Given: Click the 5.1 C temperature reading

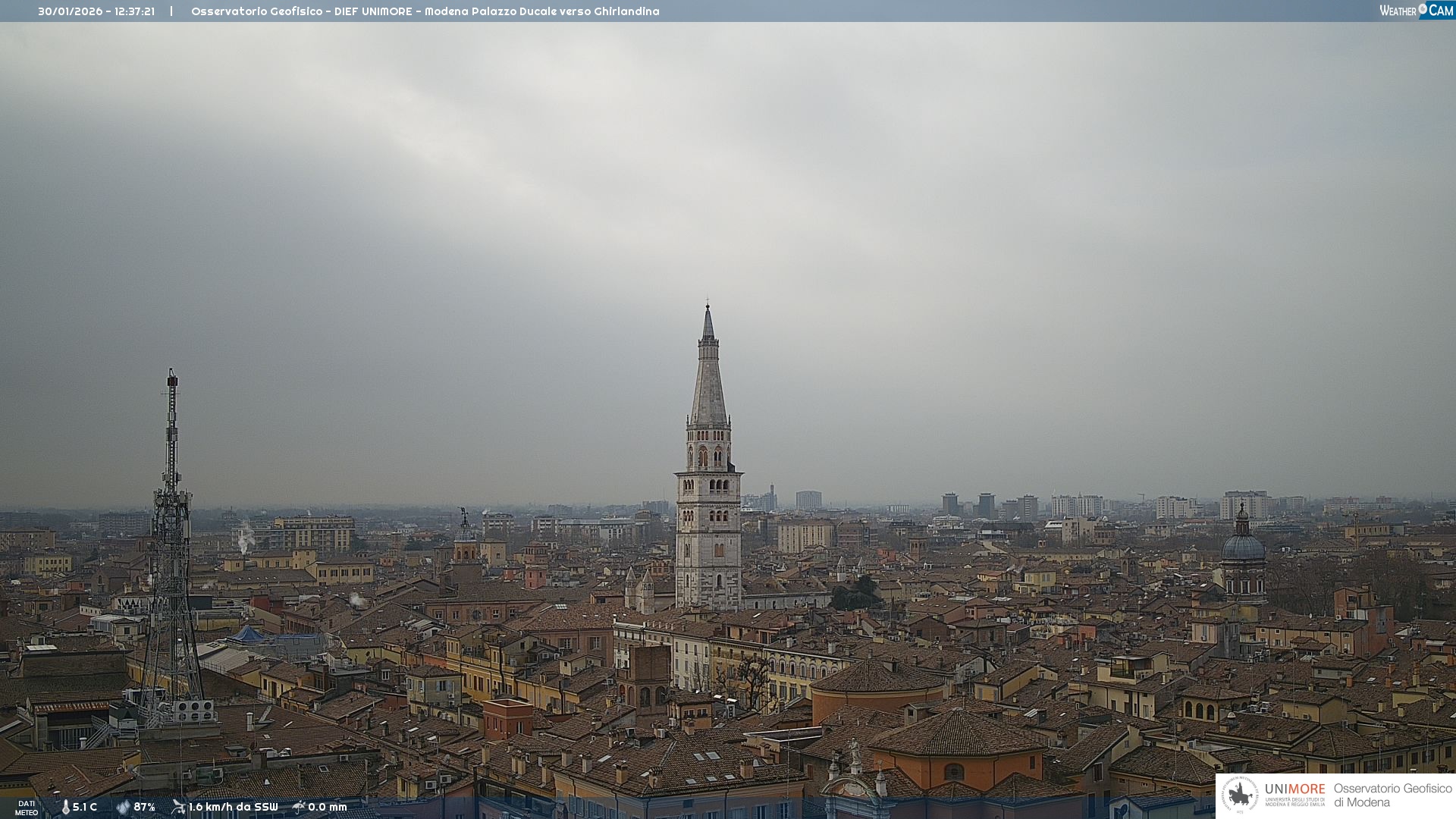Looking at the screenshot, I should pos(85,807).
